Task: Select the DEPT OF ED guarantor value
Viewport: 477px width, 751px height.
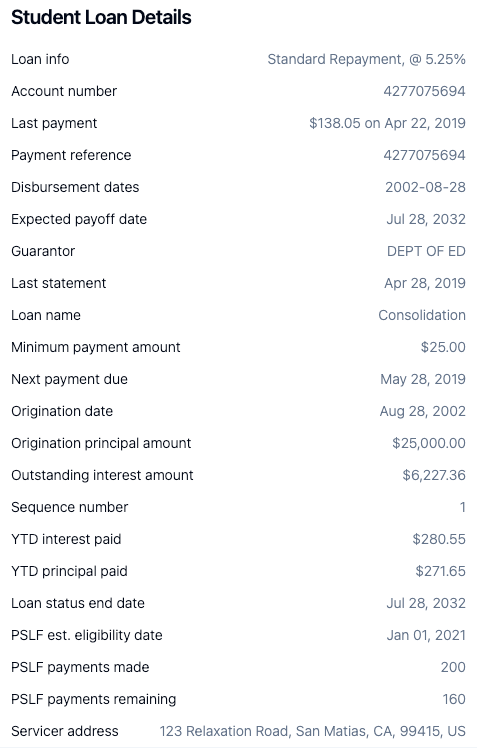Action: [x=426, y=251]
